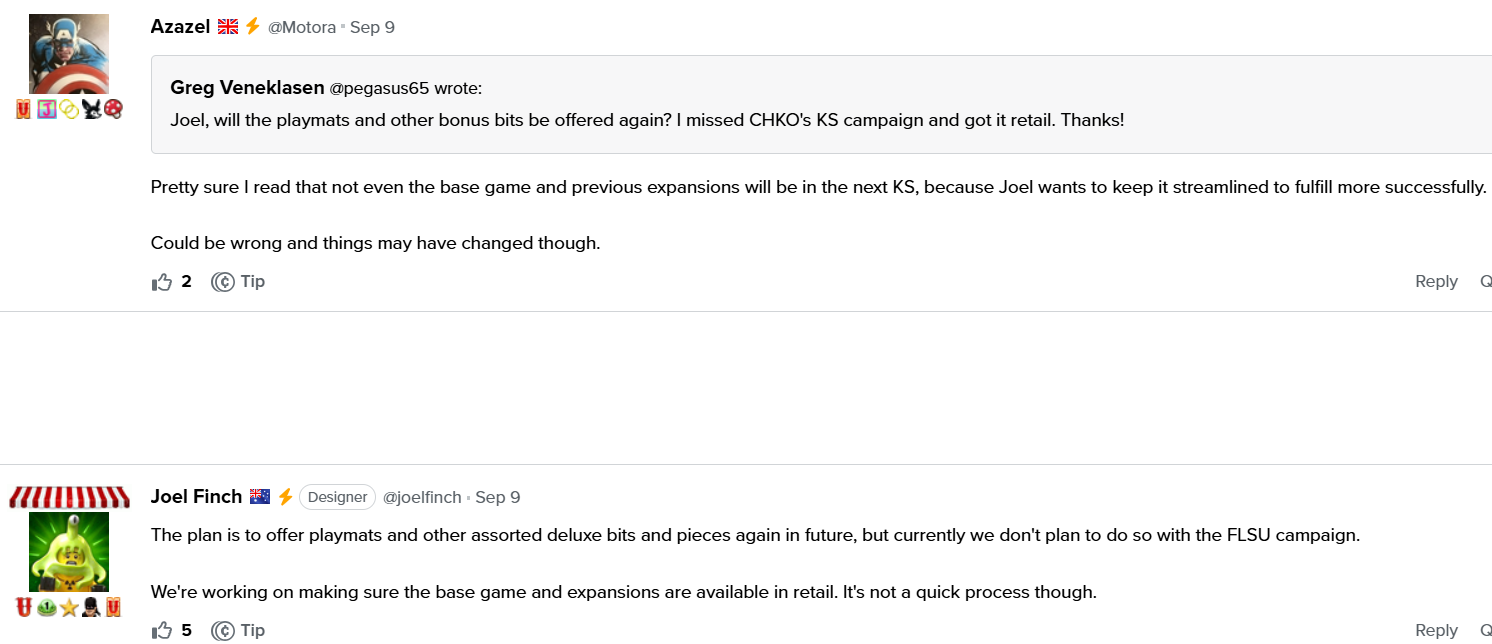This screenshot has height=644, width=1492.
Task: Open Greg Veneklasen's profile in quote
Action: tap(247, 88)
